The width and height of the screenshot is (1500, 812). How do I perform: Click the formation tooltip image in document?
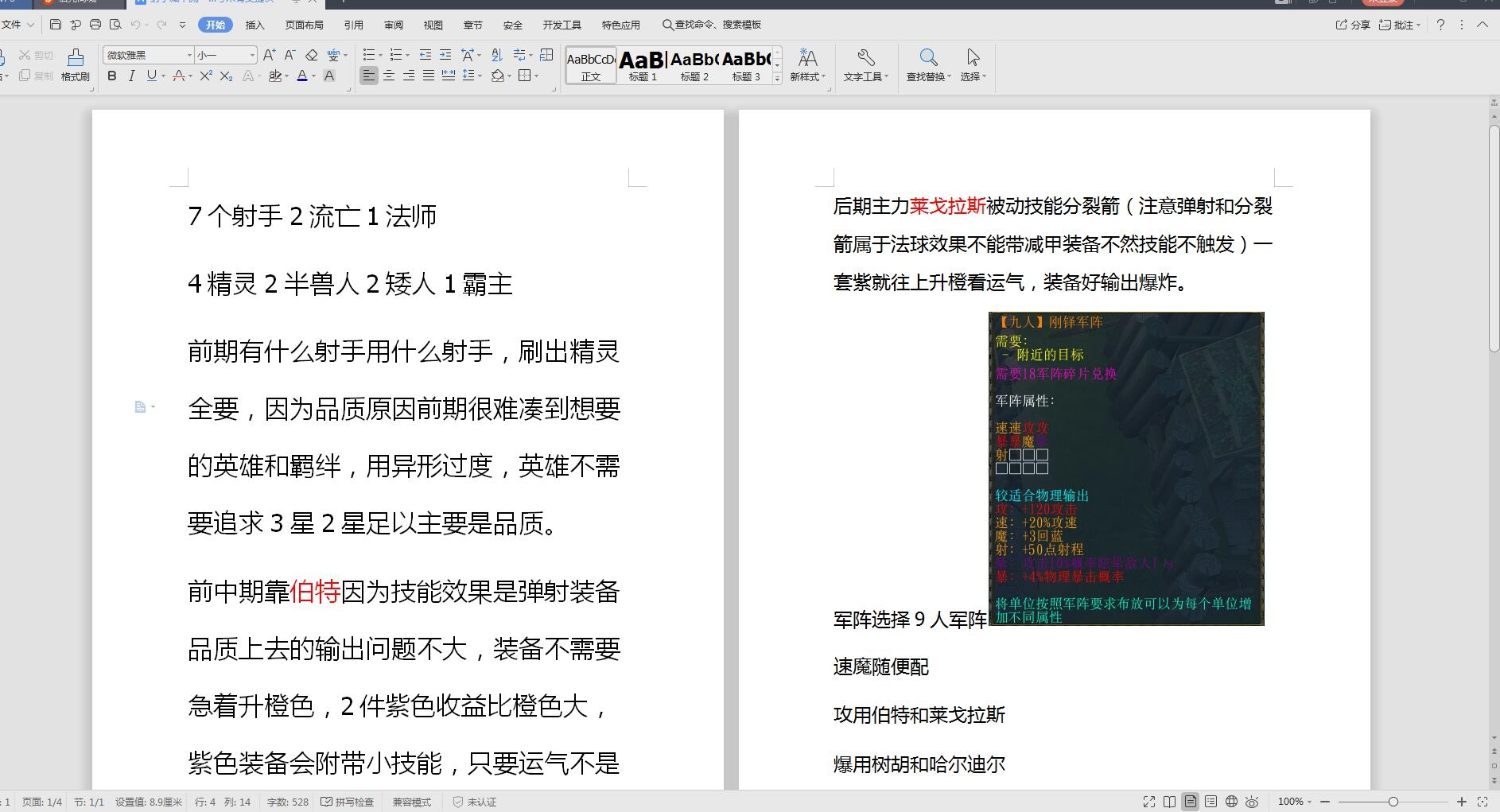1126,468
